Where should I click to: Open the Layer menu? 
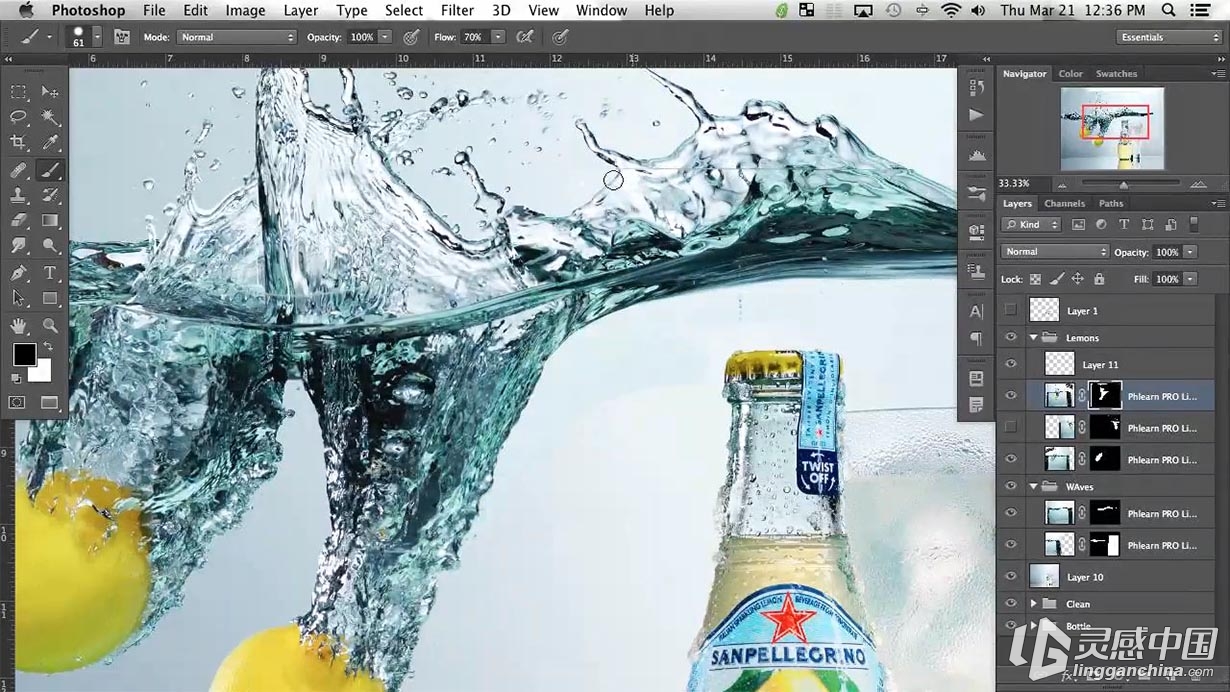(x=300, y=10)
